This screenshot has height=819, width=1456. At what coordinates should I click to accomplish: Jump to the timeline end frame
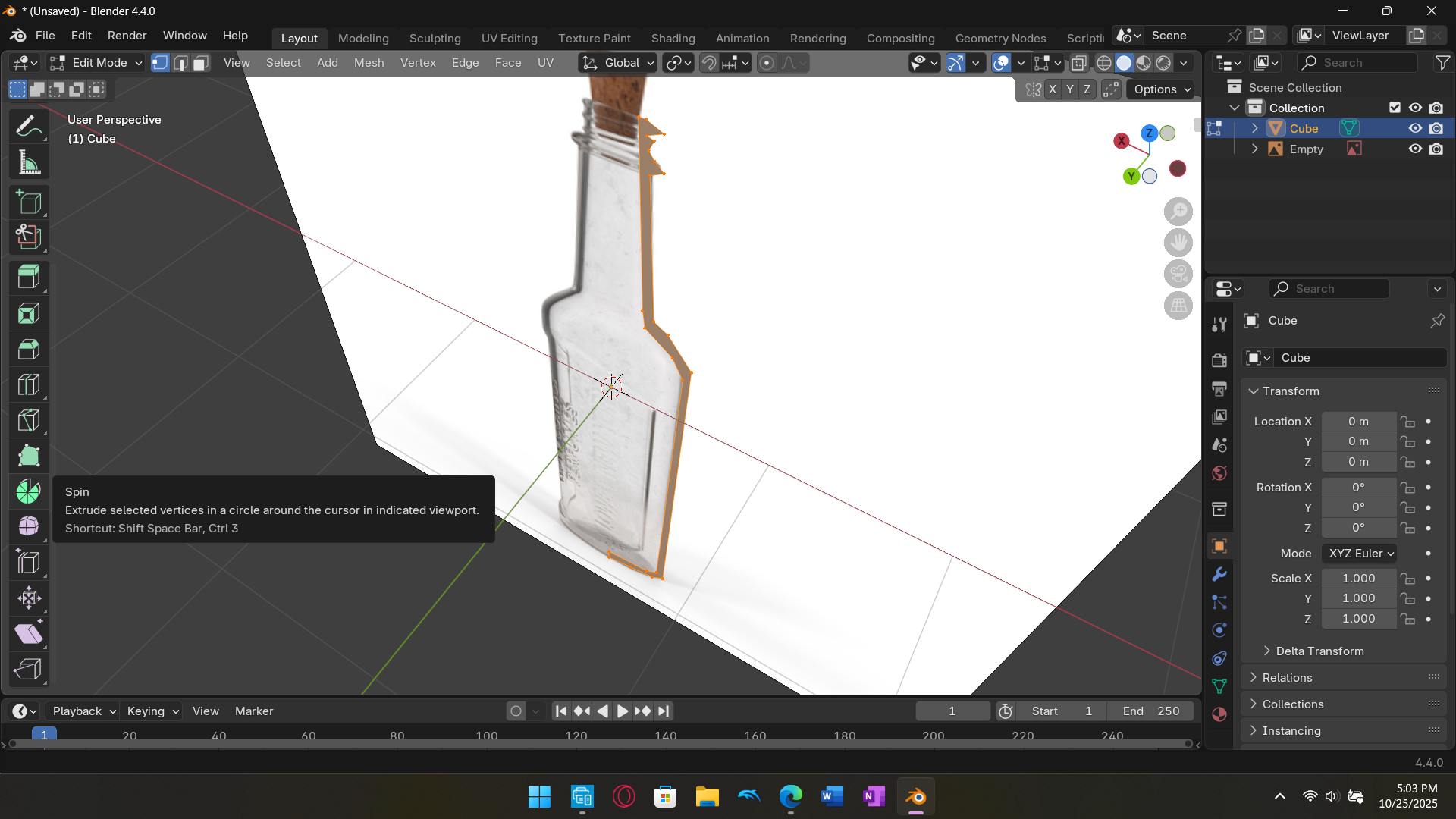pyautogui.click(x=664, y=711)
